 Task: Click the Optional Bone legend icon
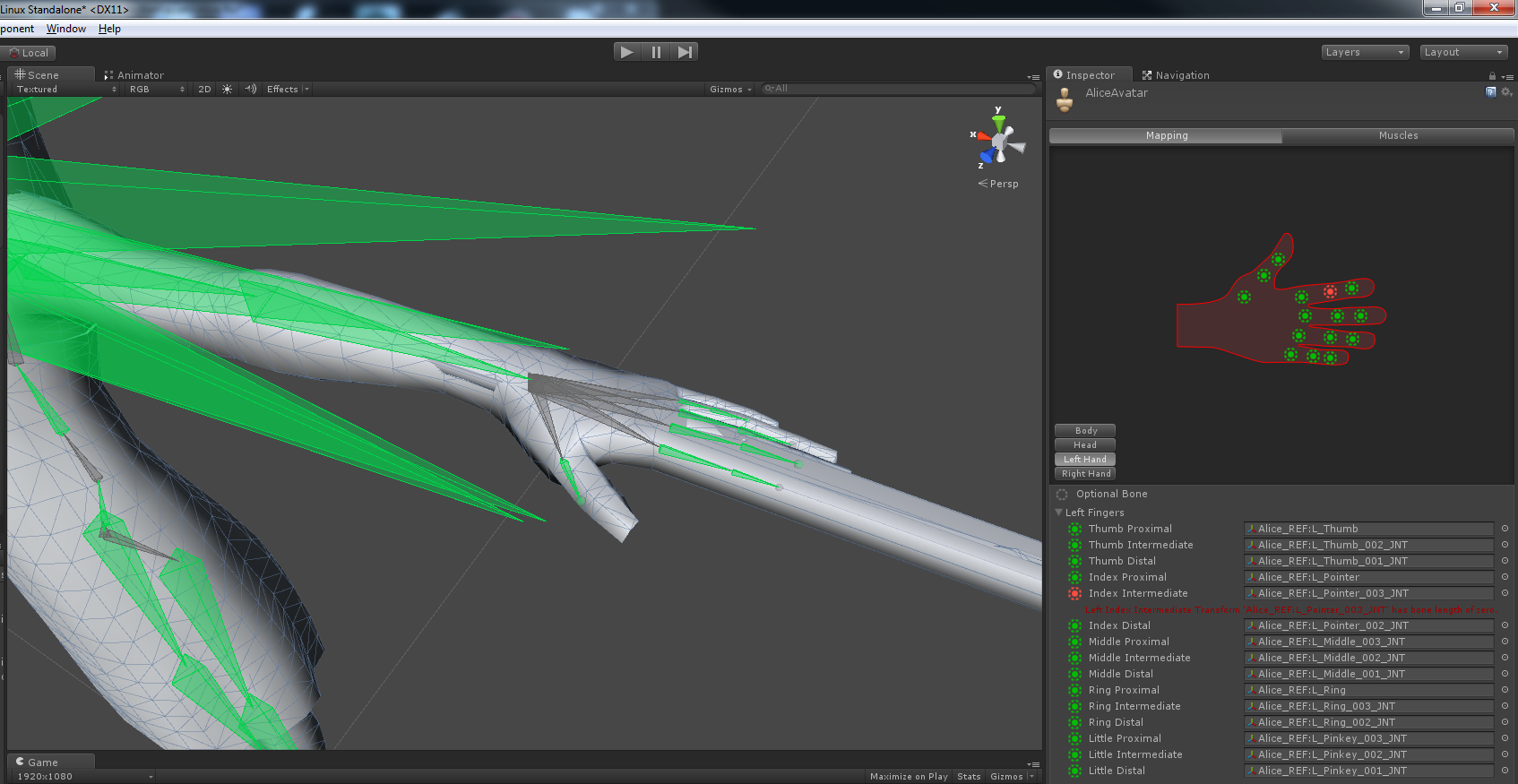tap(1062, 495)
